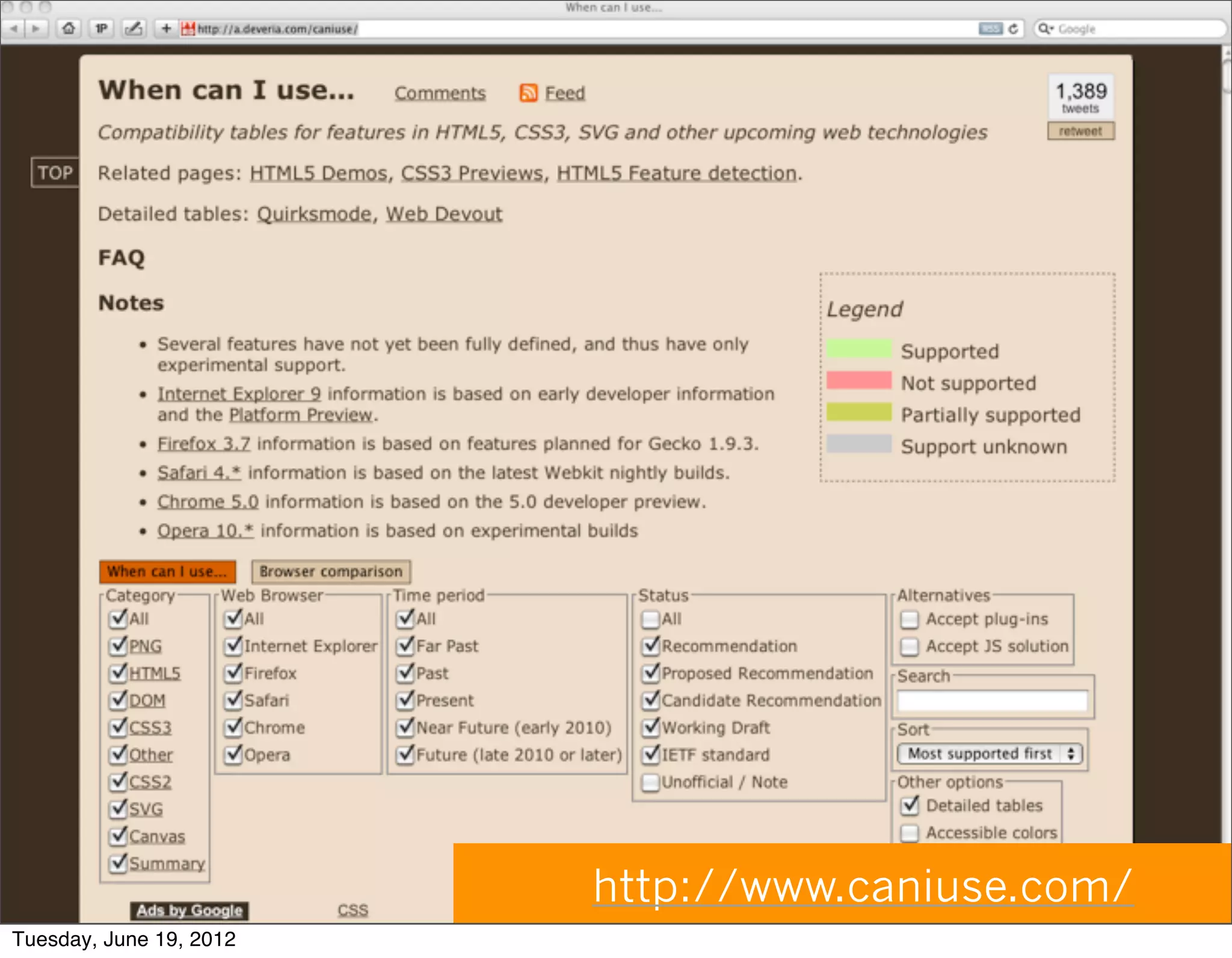The height and width of the screenshot is (958, 1232).
Task: Click the browser back arrow button
Action: 13,29
